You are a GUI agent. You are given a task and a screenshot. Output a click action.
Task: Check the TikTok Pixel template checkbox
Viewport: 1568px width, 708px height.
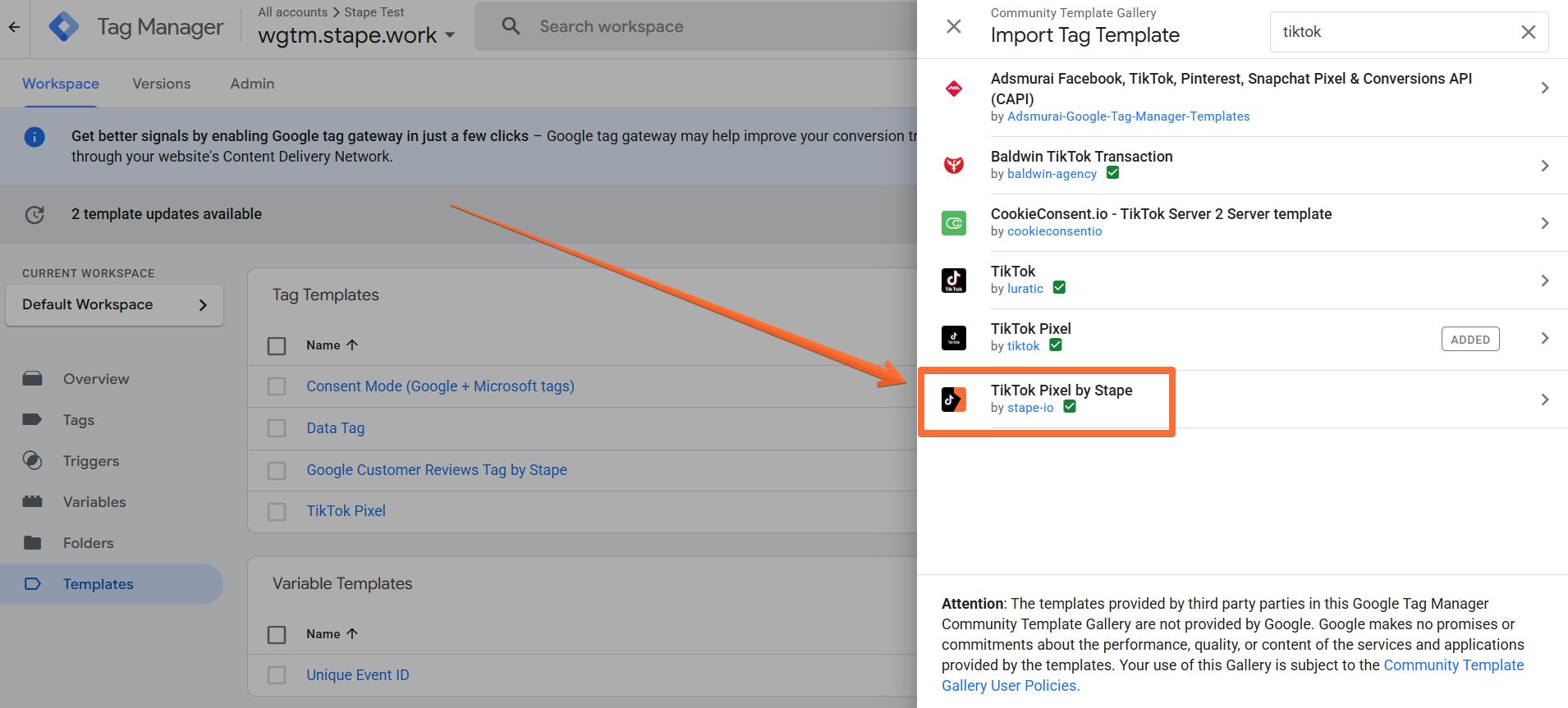pyautogui.click(x=277, y=512)
